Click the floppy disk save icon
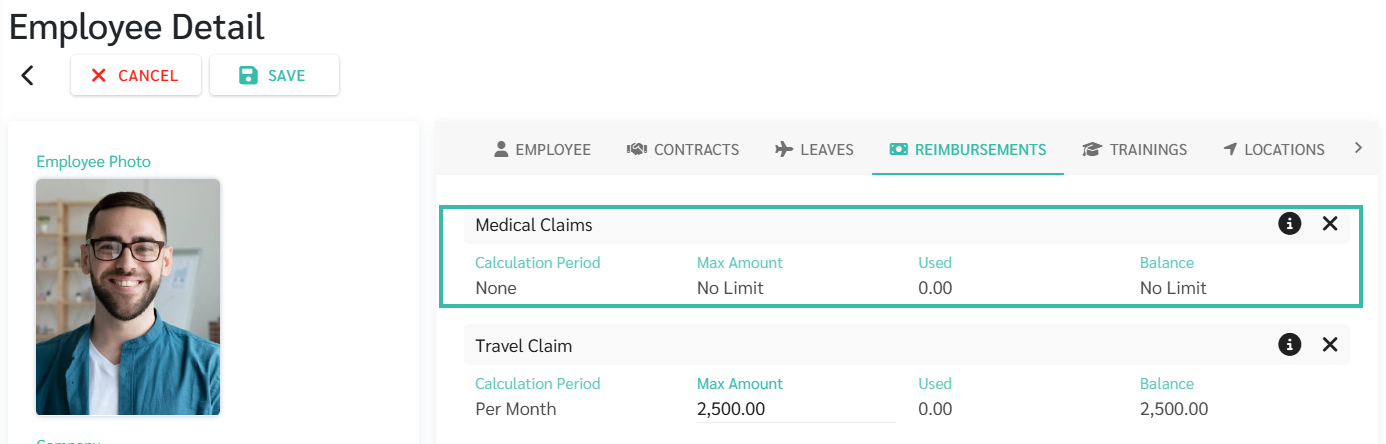 (x=248, y=76)
